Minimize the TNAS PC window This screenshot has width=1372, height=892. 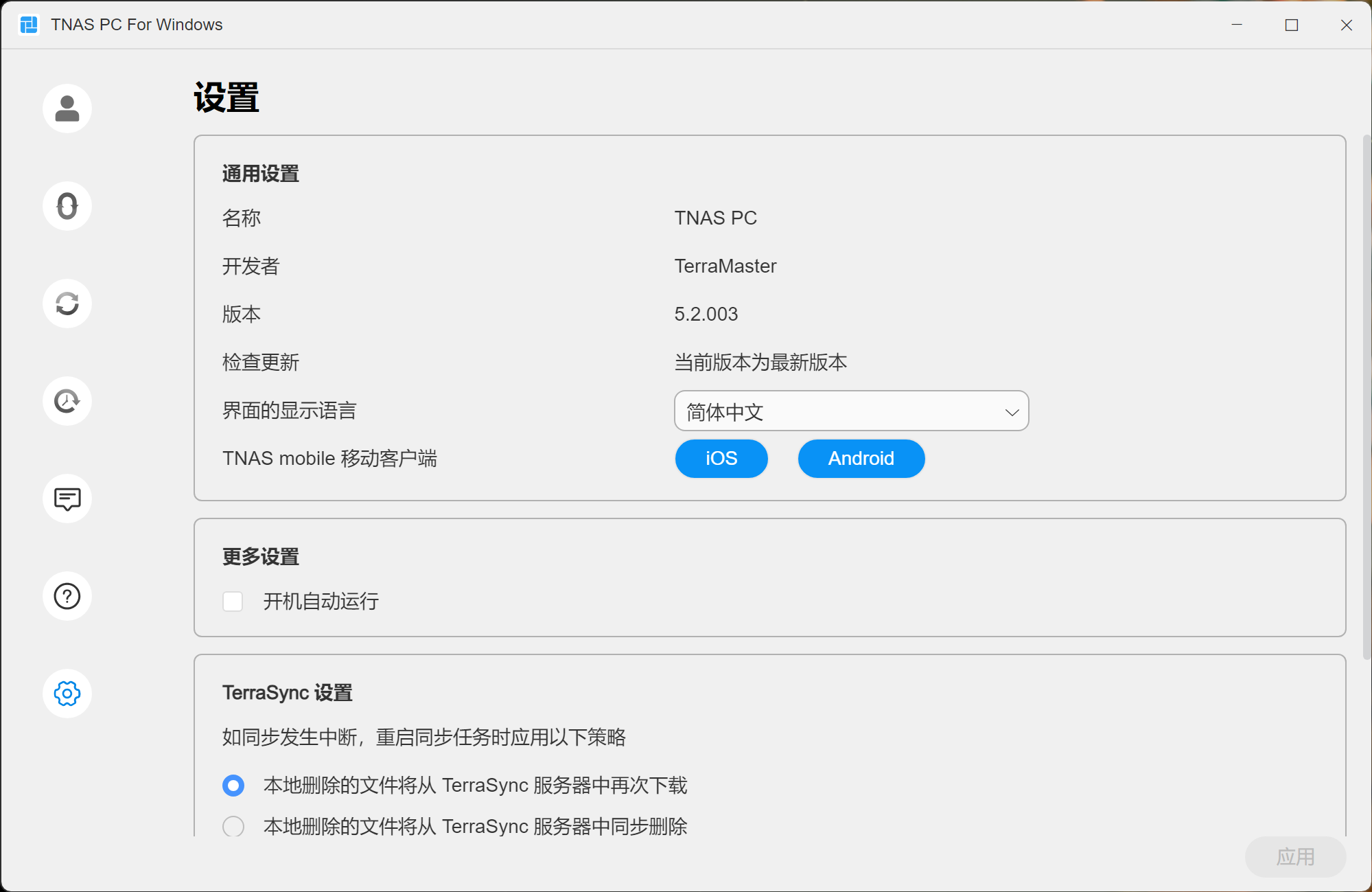tap(1237, 25)
